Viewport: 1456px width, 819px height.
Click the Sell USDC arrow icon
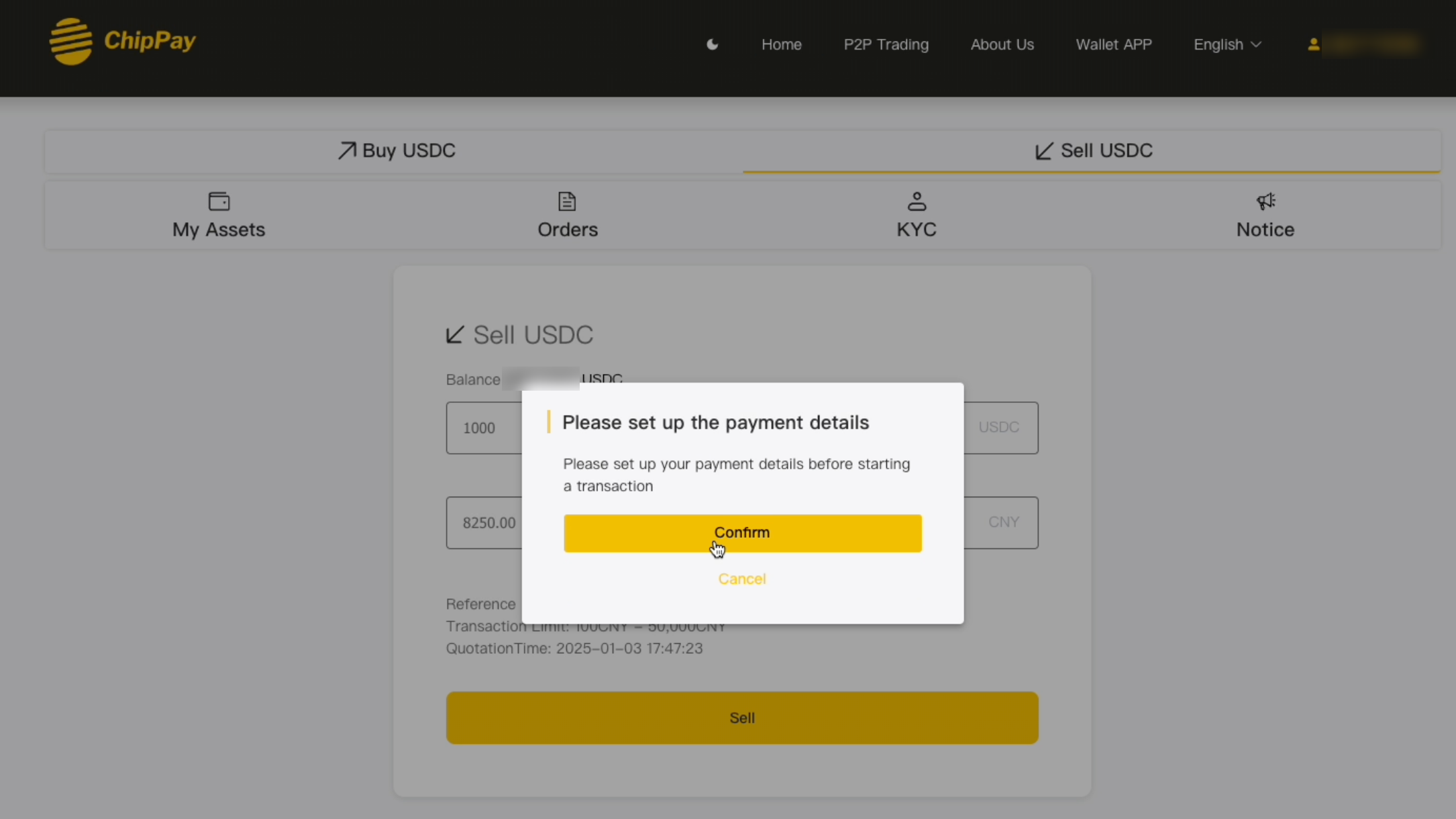pos(1044,150)
